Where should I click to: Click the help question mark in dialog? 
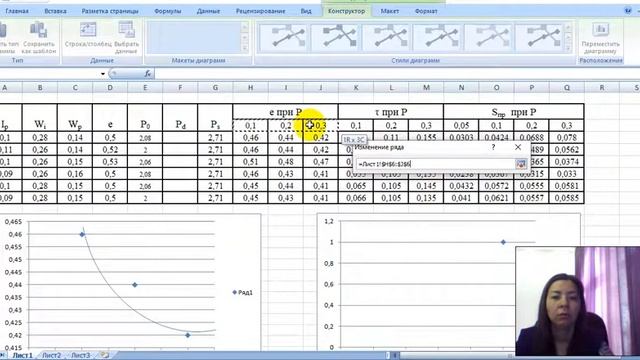pyautogui.click(x=493, y=147)
